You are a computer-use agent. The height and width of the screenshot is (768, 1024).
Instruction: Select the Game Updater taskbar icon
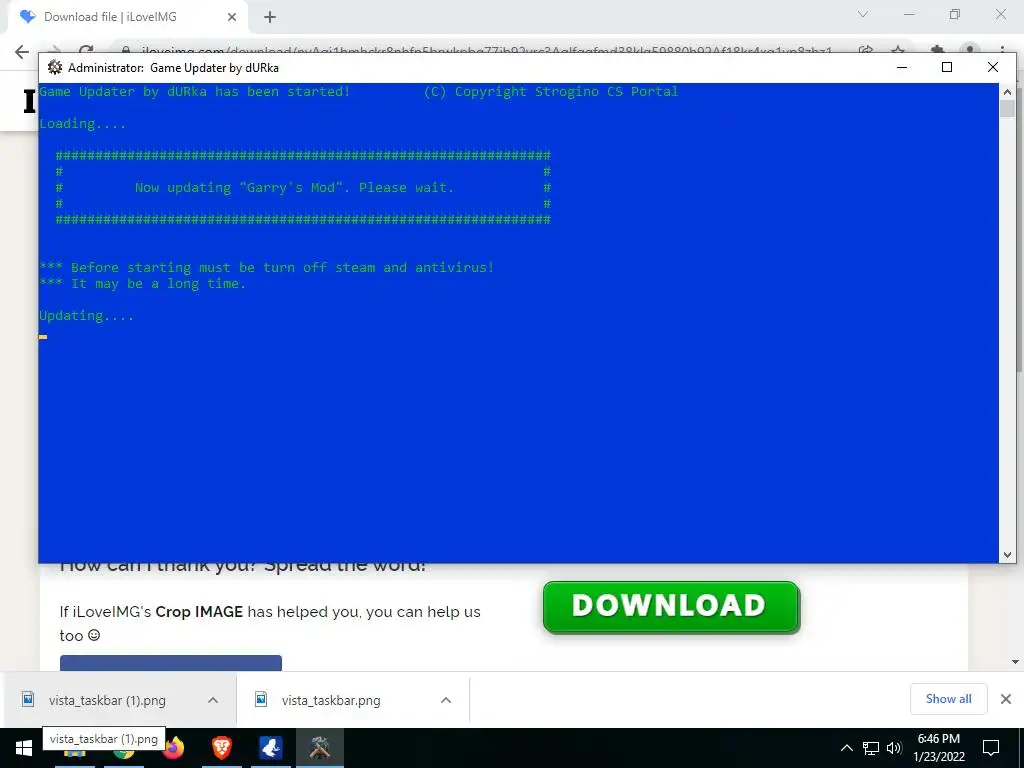319,748
